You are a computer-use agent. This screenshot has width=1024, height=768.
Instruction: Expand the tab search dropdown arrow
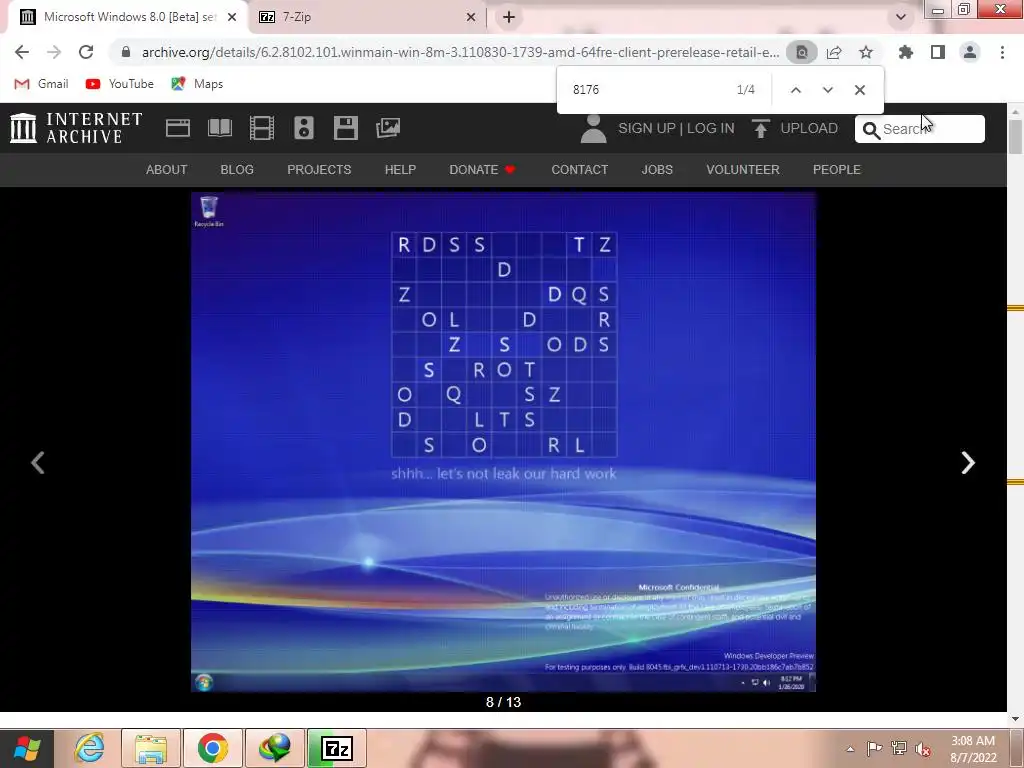pyautogui.click(x=901, y=17)
